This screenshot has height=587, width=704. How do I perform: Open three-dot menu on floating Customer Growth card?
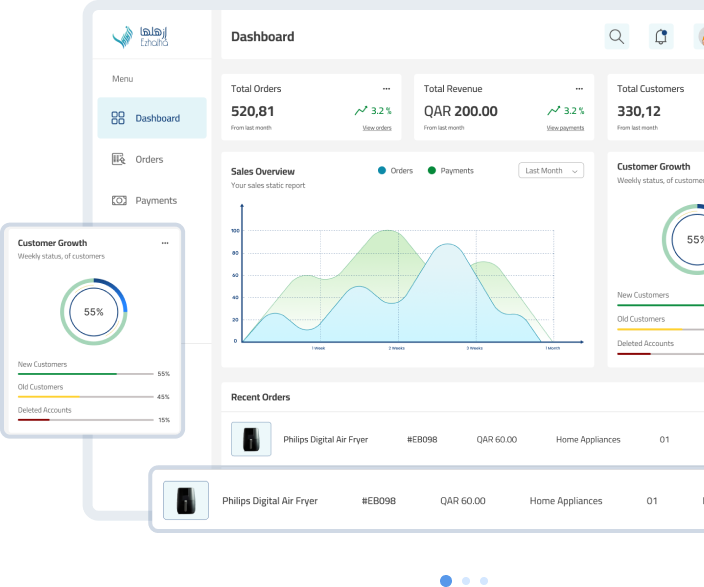165,243
